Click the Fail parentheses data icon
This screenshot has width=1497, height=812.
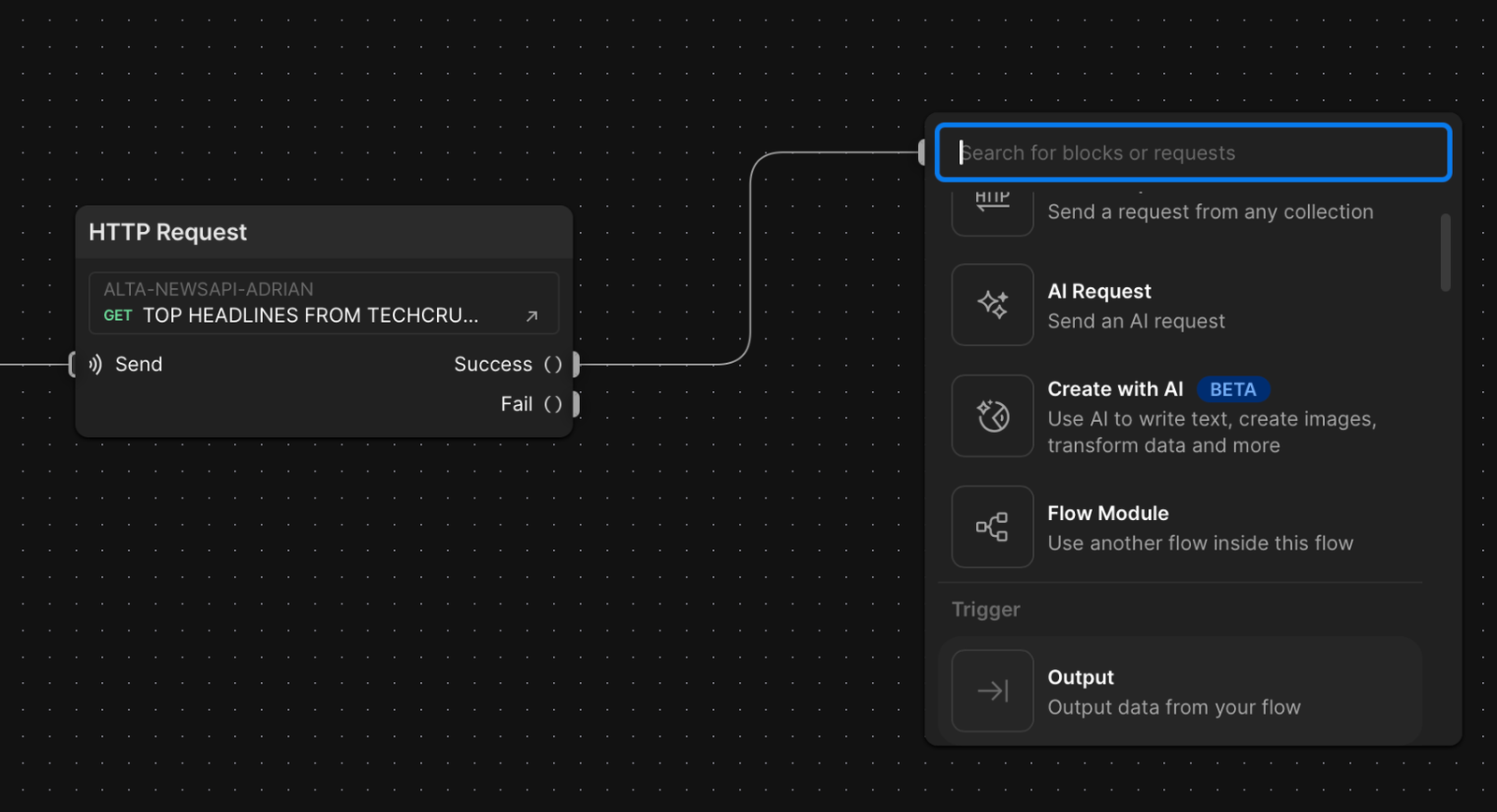point(553,404)
